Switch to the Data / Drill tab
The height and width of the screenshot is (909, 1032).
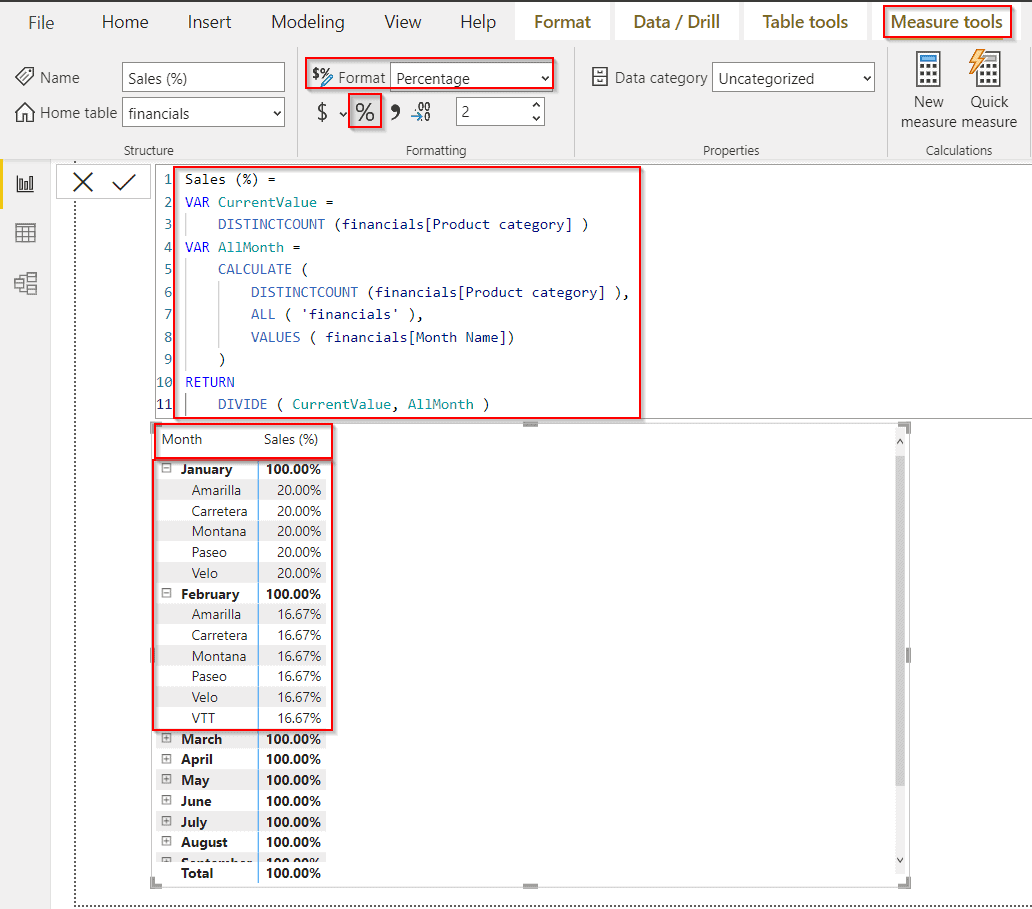click(x=676, y=22)
